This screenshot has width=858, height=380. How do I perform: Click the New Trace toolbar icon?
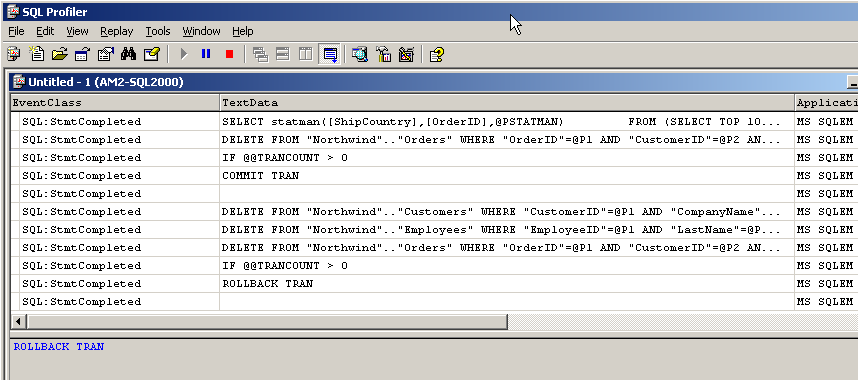13,54
